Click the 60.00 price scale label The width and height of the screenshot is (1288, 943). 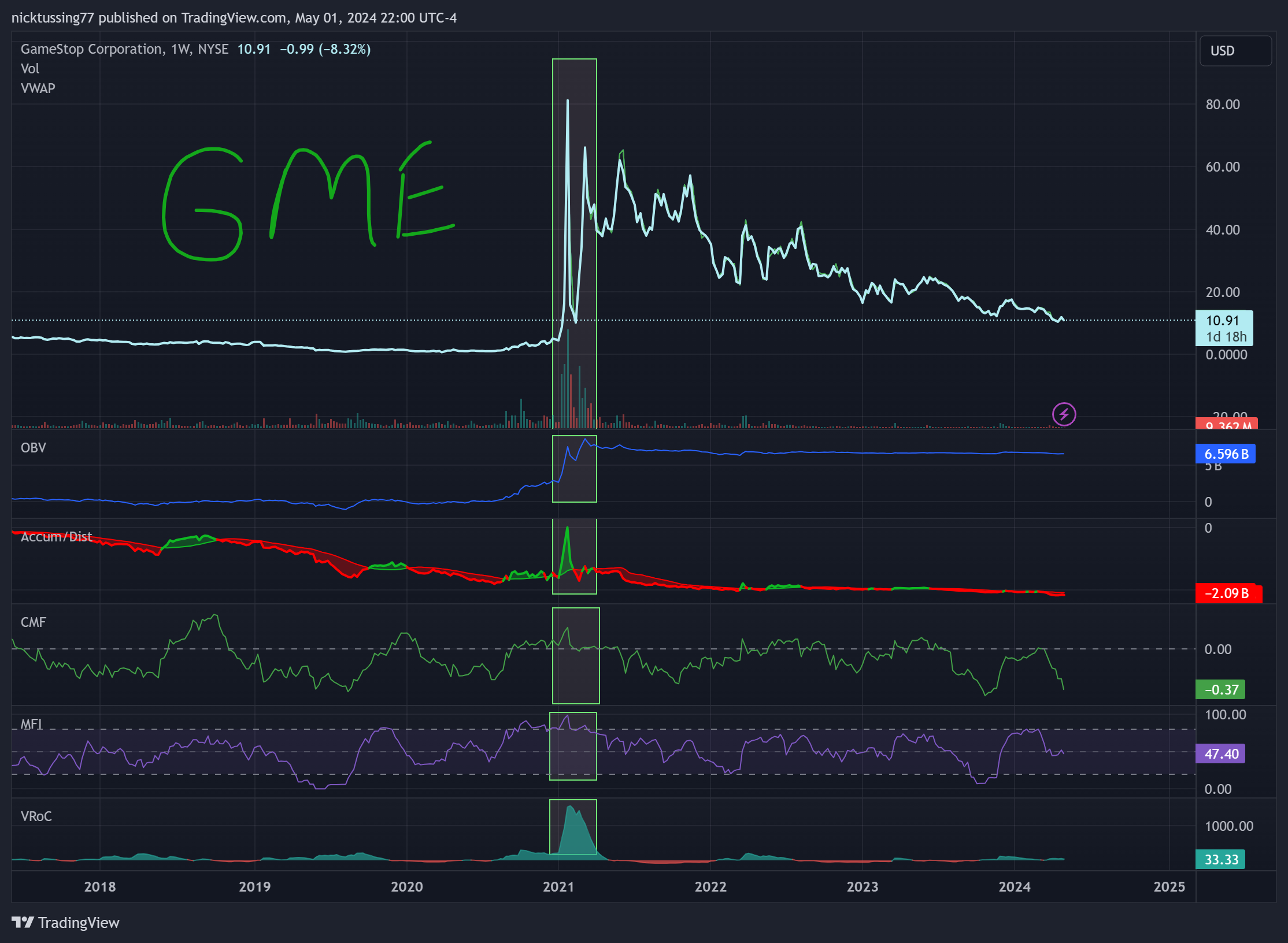coord(1223,167)
